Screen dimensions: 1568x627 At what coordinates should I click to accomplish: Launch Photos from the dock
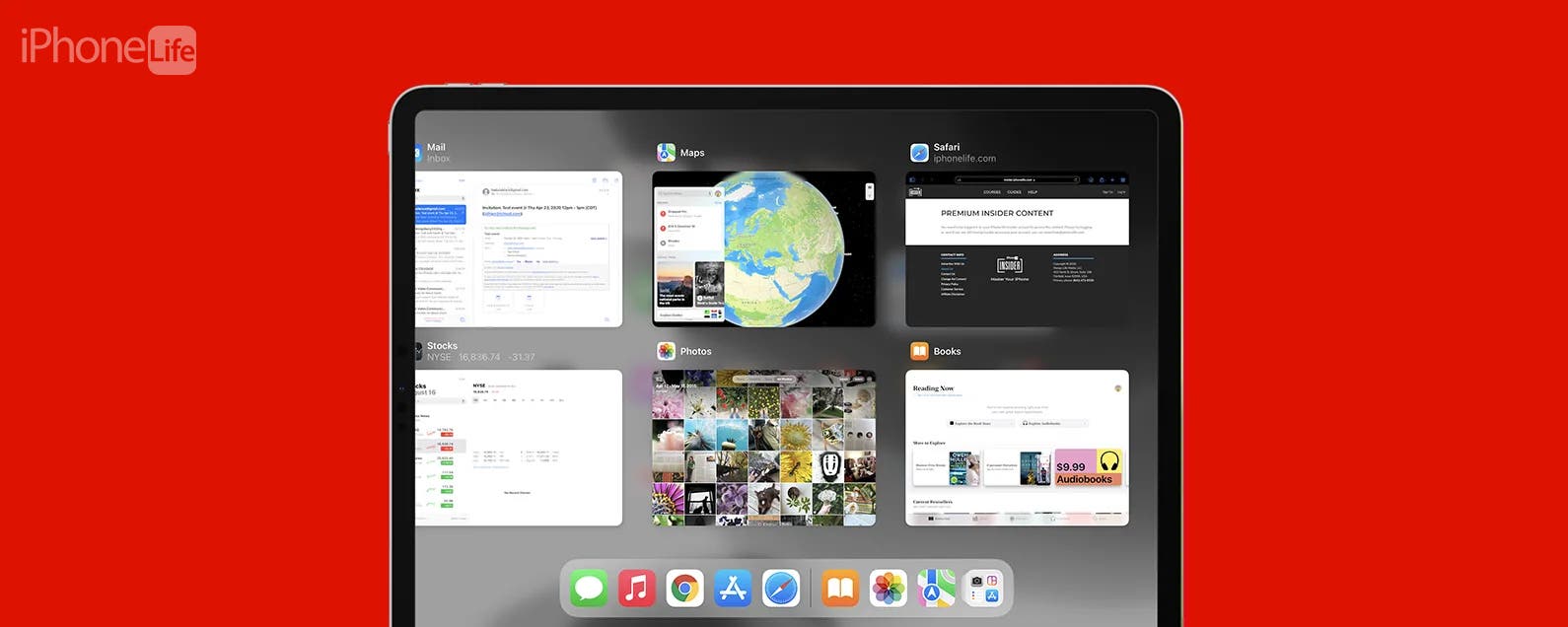coord(889,589)
